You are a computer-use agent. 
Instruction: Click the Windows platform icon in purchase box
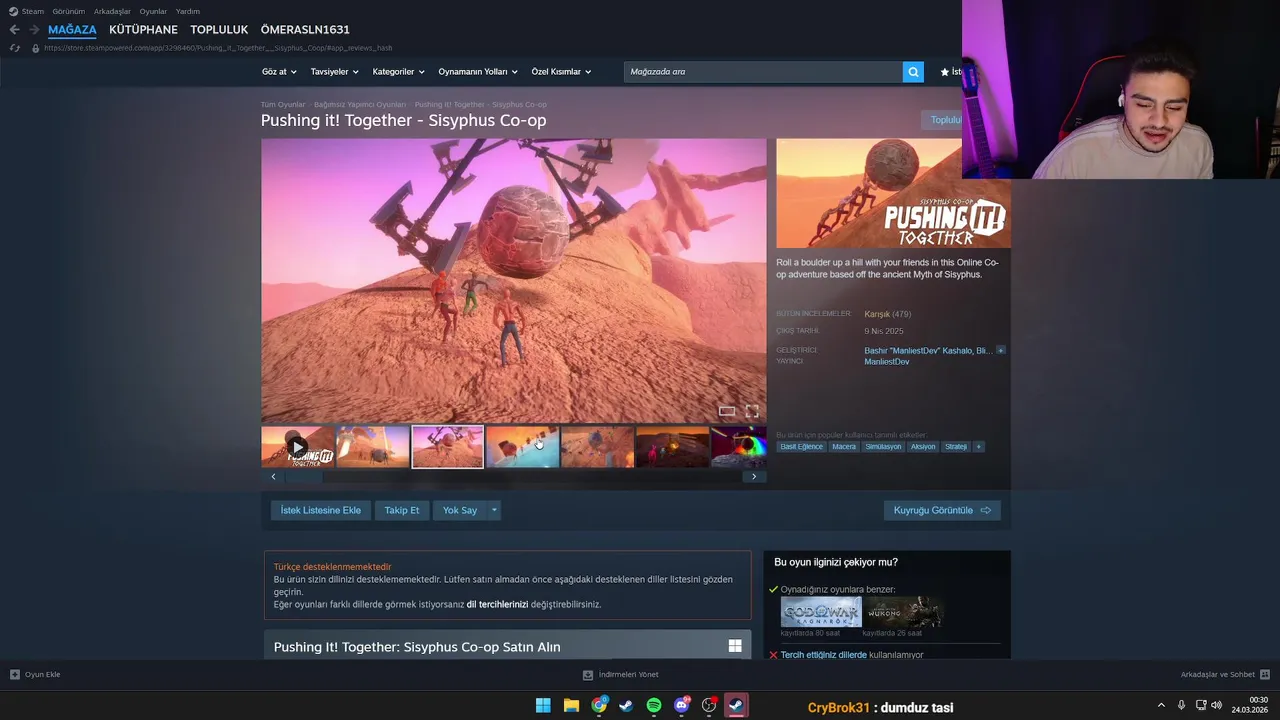(x=735, y=646)
